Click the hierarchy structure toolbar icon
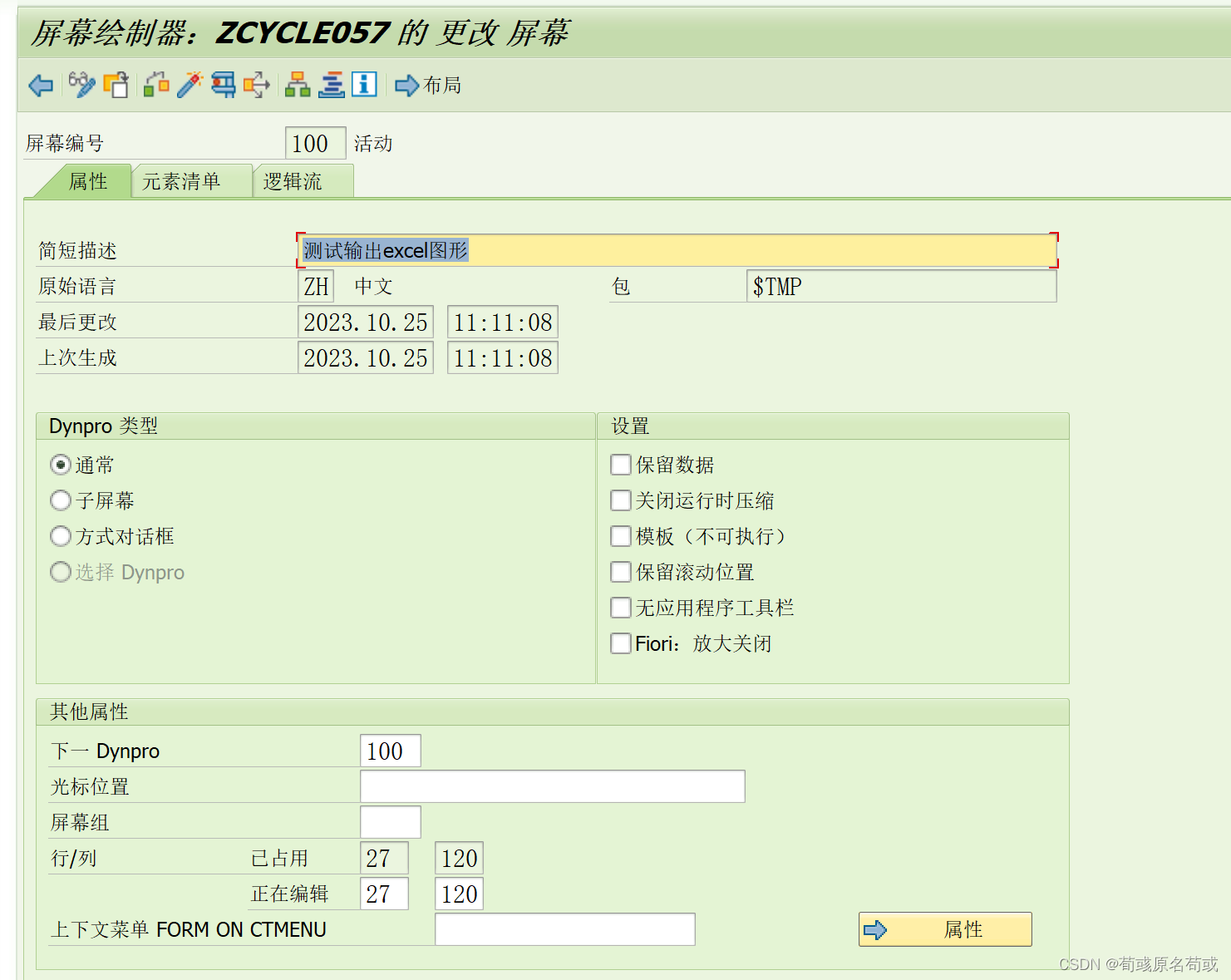Image resolution: width=1231 pixels, height=980 pixels. [x=297, y=85]
